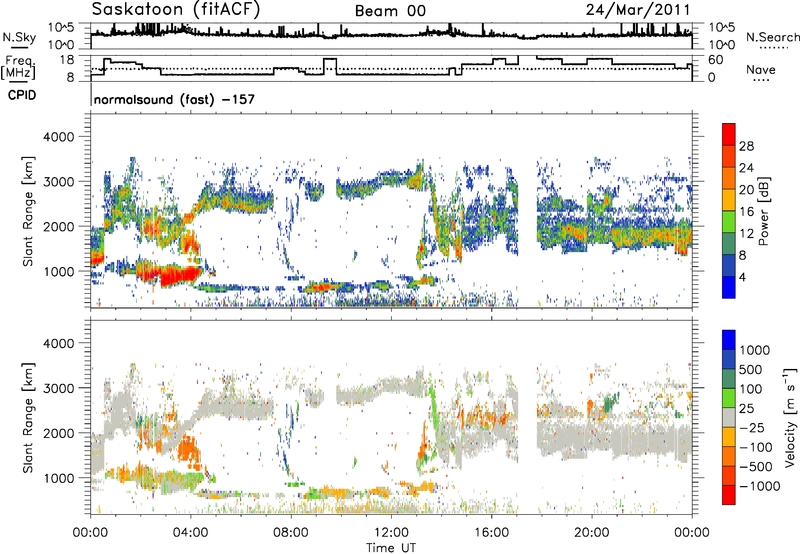Click the '24' label on Power colorbar
This screenshot has height=554, width=800.
[x=746, y=168]
